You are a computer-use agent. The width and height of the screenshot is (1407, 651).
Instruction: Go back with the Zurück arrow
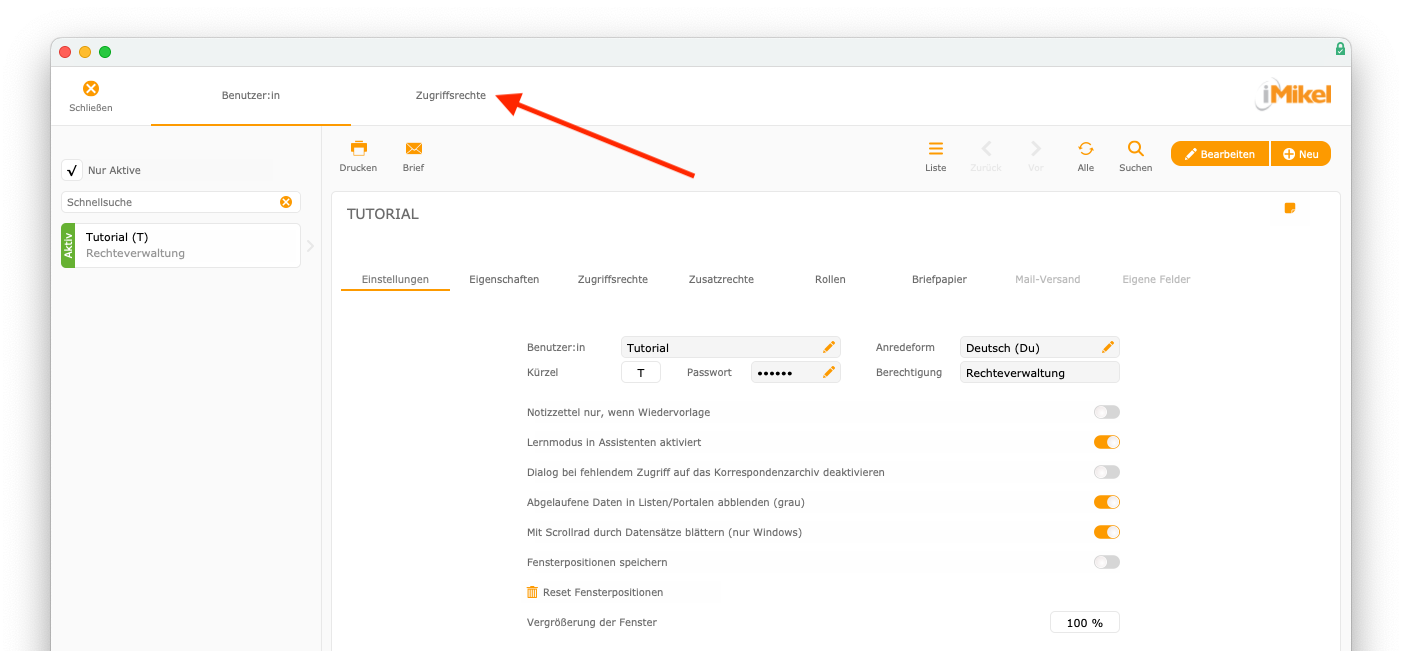[x=985, y=148]
